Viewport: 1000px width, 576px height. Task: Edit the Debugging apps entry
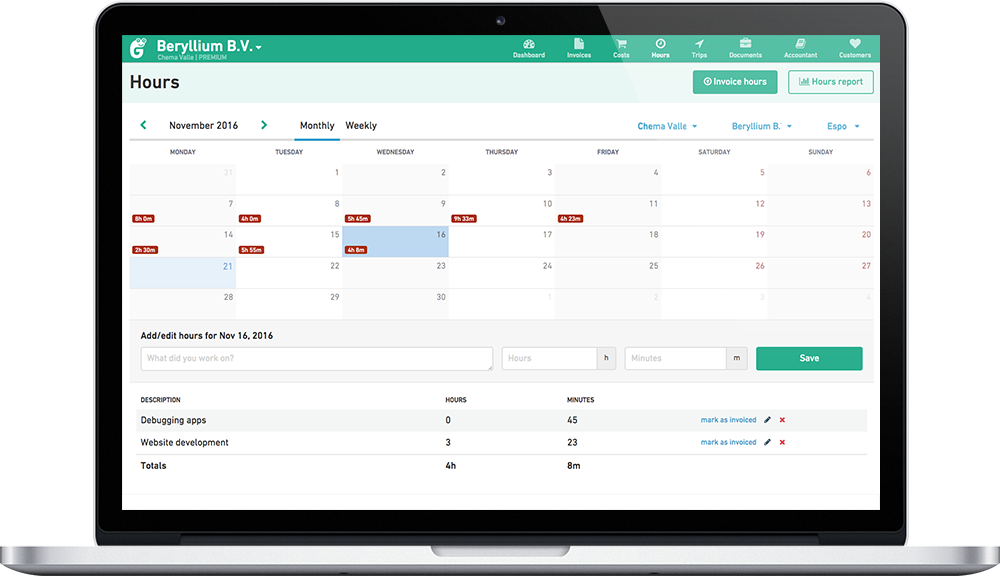coord(767,420)
